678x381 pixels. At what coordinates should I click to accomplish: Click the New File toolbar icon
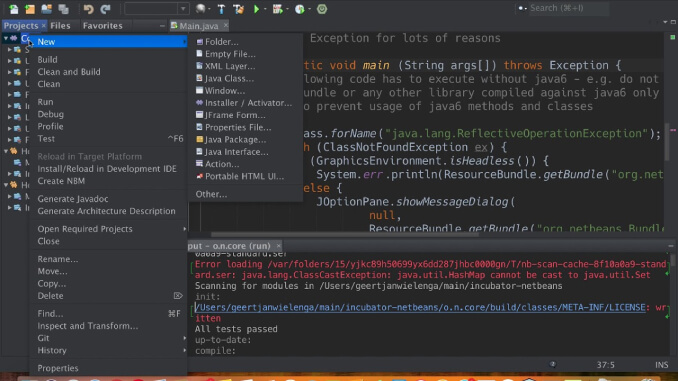pyautogui.click(x=13, y=9)
